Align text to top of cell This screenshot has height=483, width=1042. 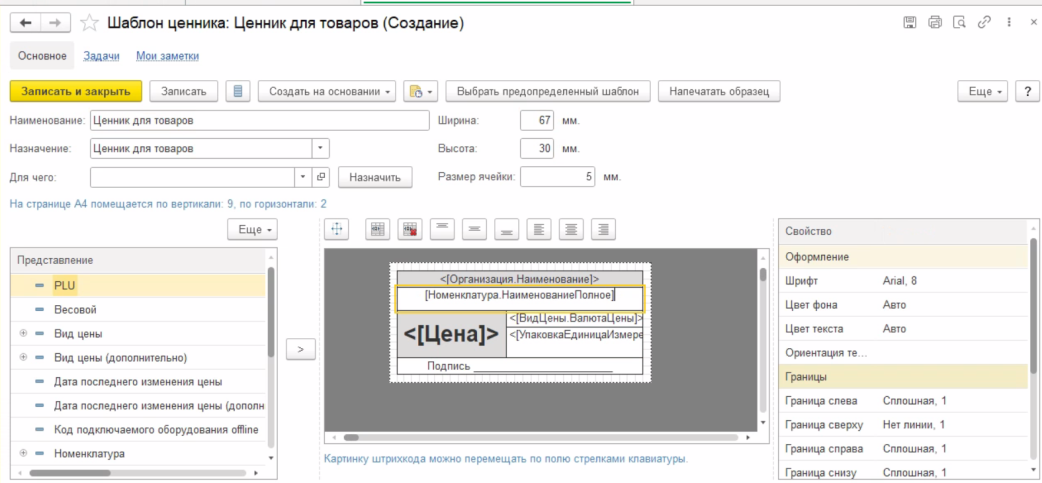(x=442, y=229)
